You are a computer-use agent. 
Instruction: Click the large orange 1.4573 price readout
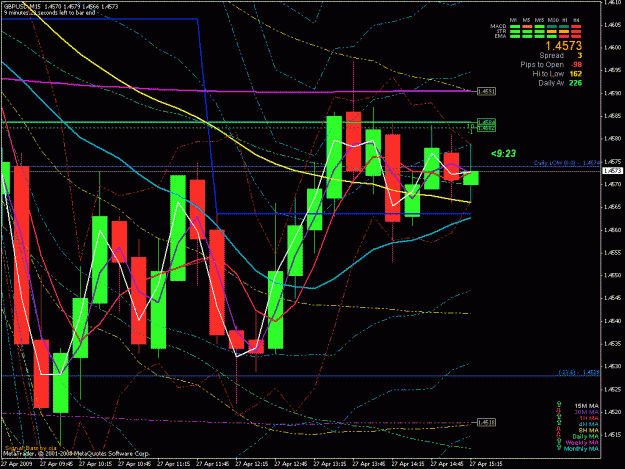(564, 46)
